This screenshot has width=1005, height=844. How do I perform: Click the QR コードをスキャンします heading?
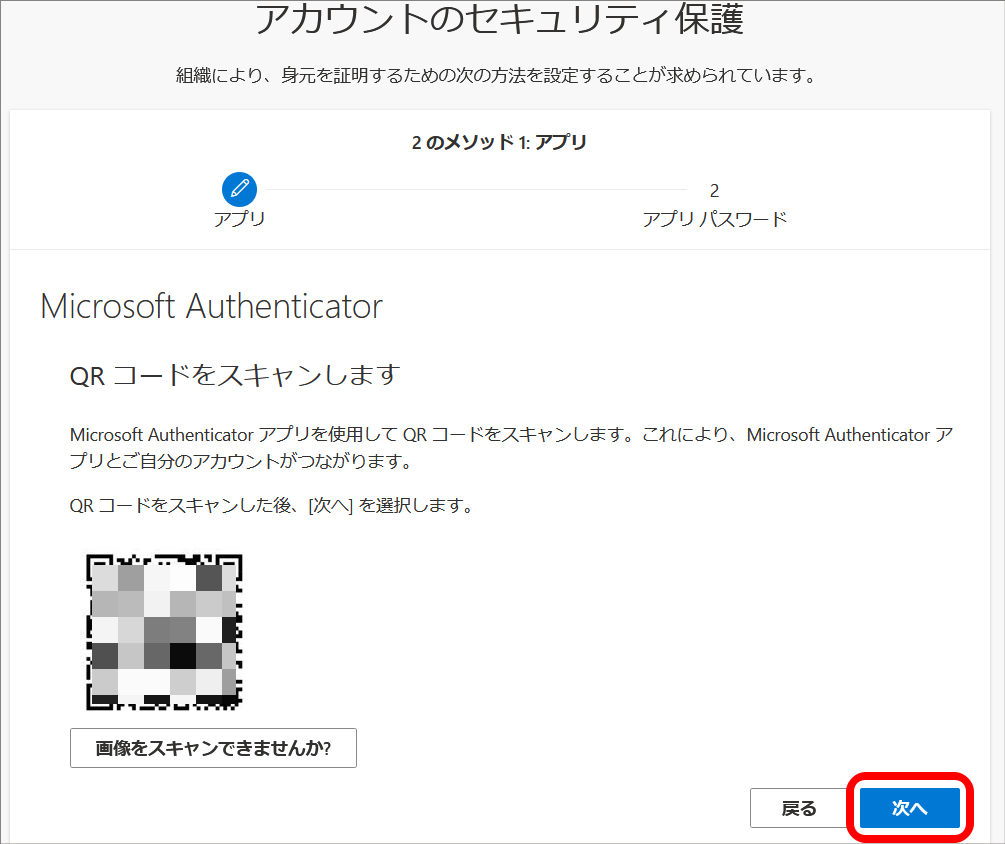point(235,375)
